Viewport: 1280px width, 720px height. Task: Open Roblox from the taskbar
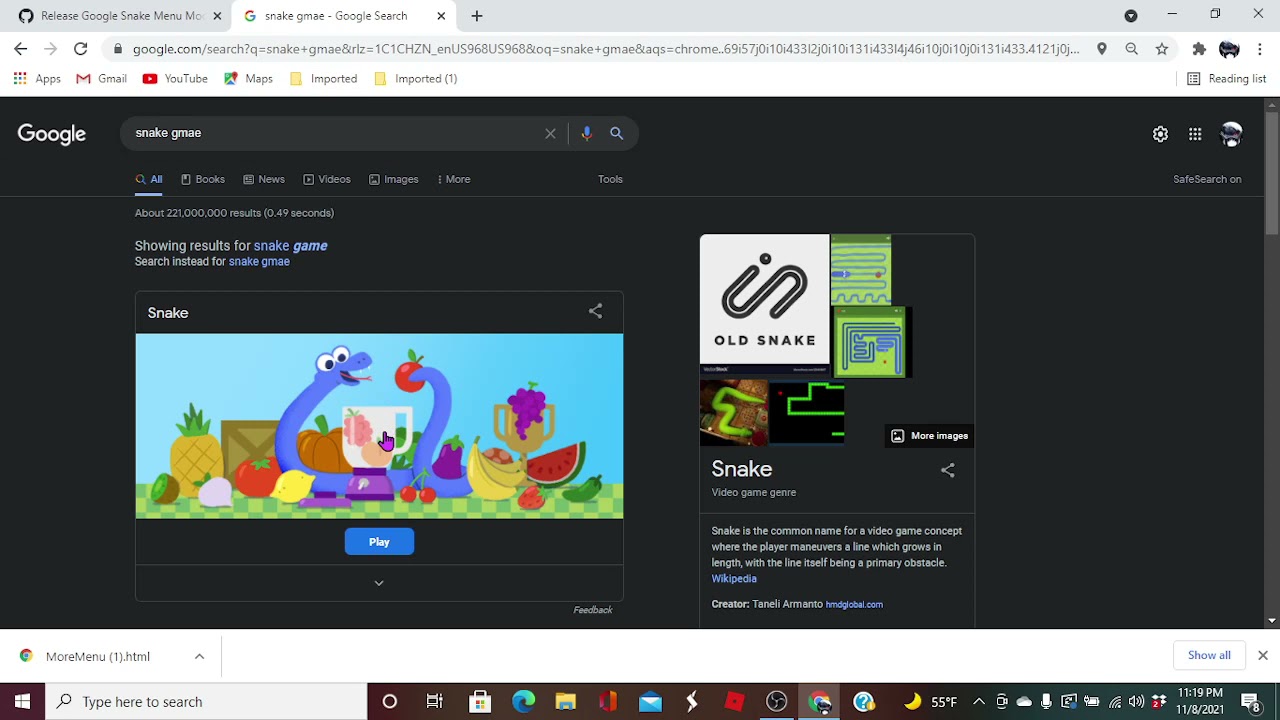coord(735,701)
